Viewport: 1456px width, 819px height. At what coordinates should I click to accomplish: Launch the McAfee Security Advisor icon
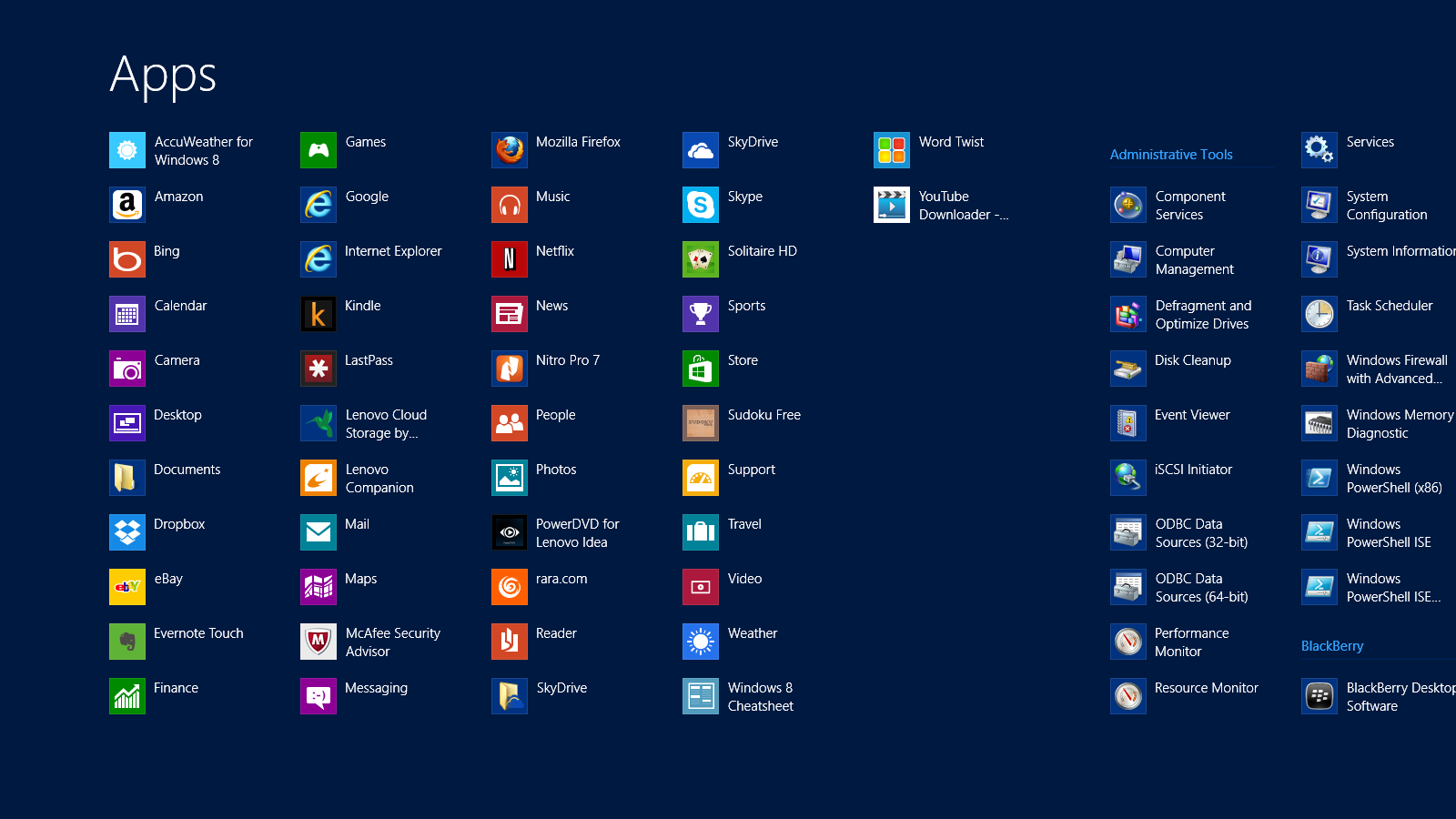318,642
